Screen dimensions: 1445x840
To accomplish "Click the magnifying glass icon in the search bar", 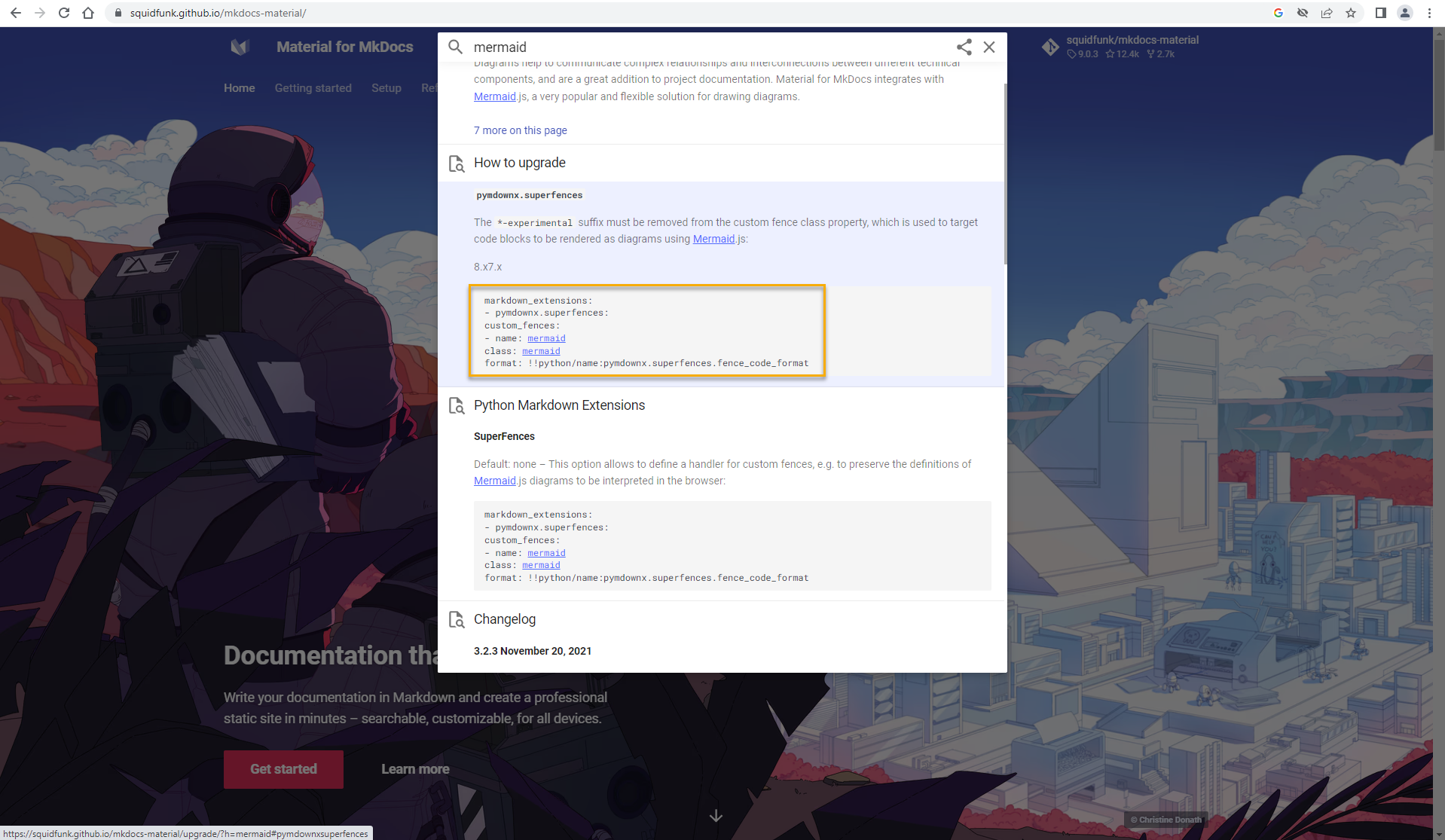I will (455, 47).
